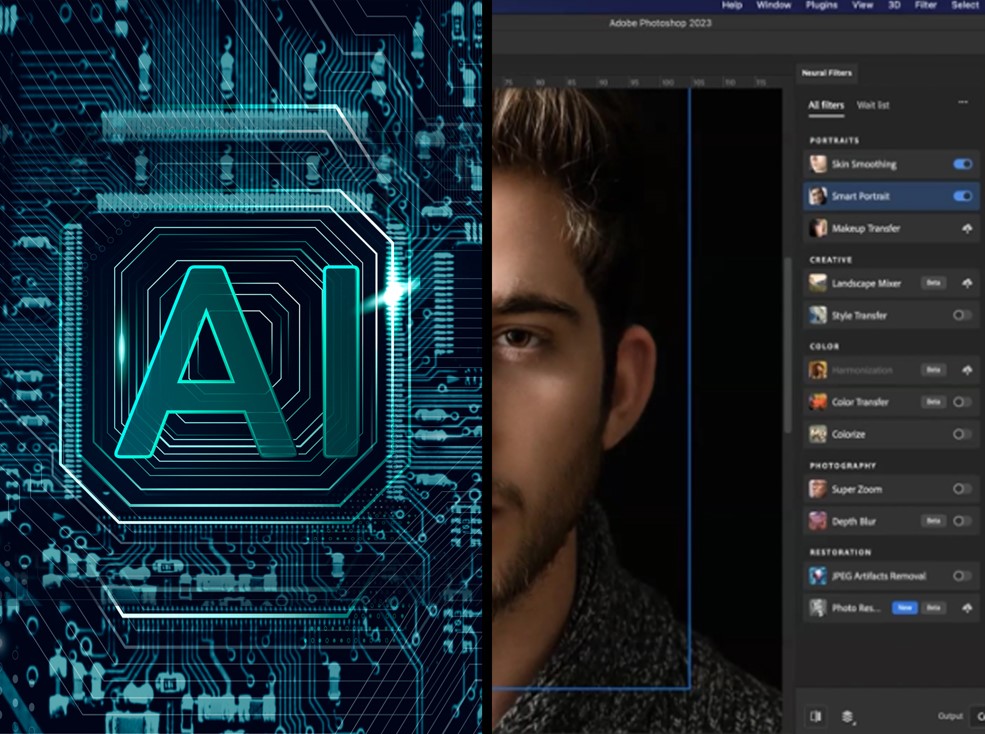Click the Beta badge on Color Transfer
The image size is (985, 734).
click(933, 402)
